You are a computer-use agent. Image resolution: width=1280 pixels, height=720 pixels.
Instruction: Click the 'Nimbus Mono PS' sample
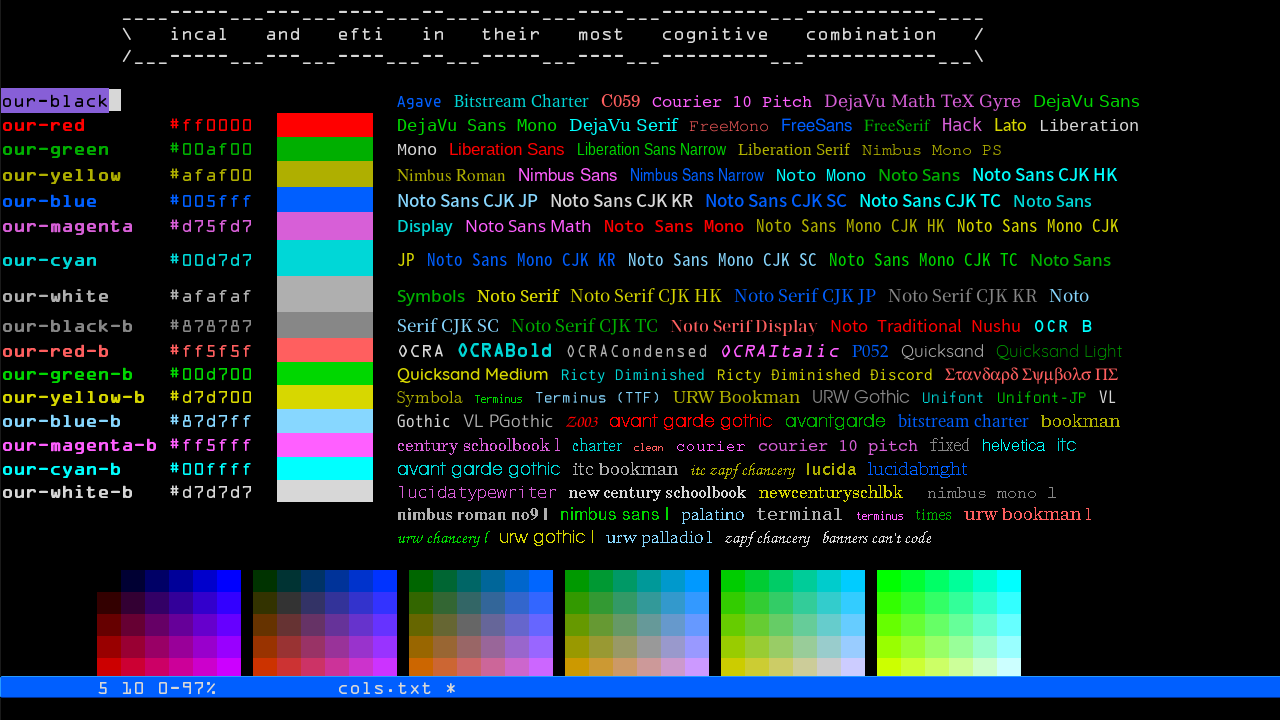[x=931, y=151]
